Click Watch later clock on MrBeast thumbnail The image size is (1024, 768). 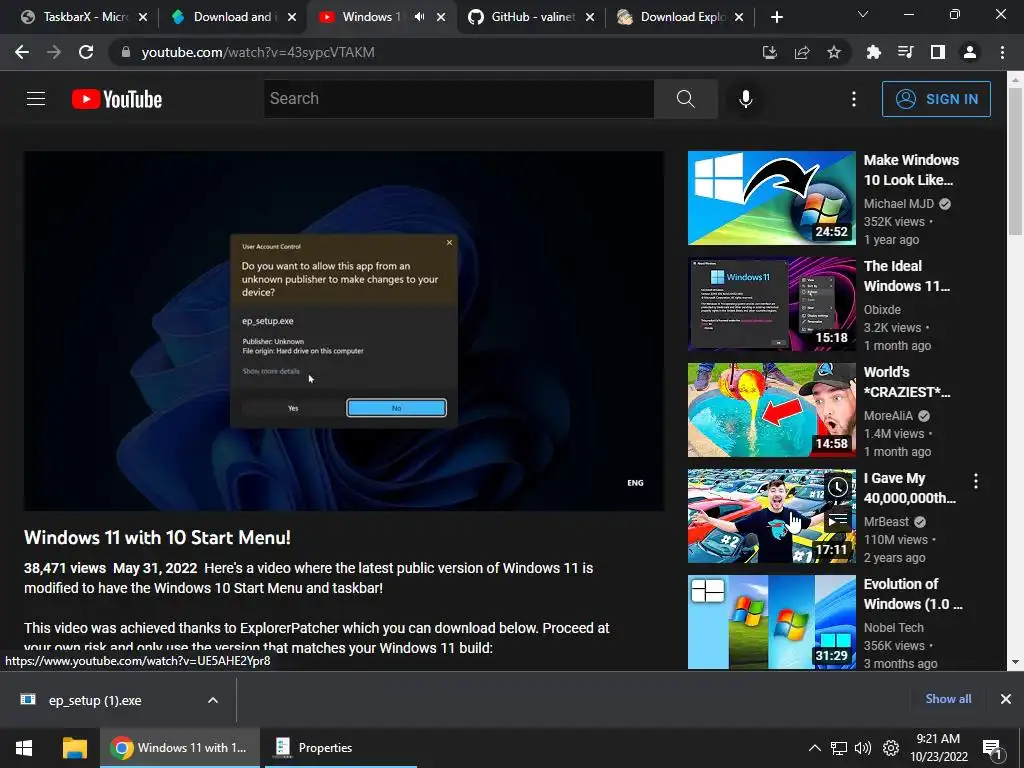[x=838, y=487]
